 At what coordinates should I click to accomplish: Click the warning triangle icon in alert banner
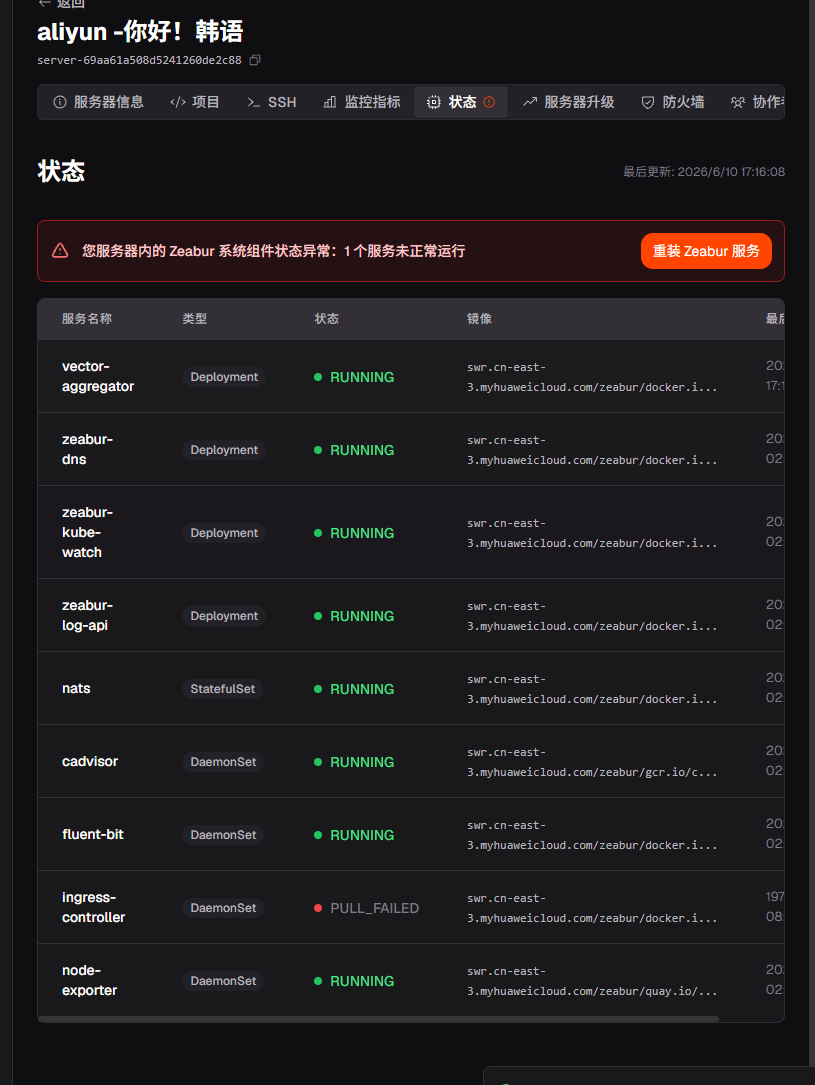(x=60, y=250)
